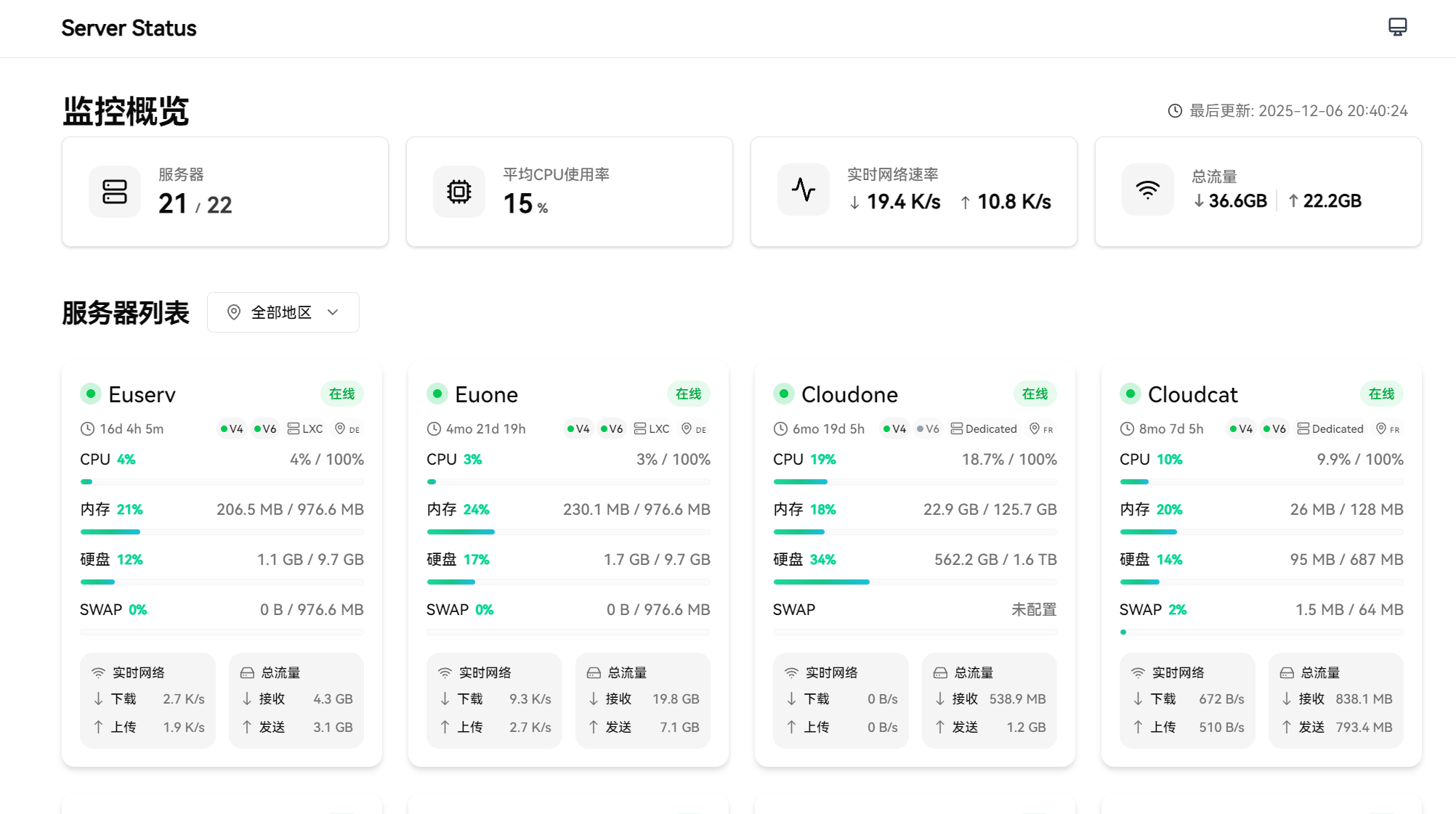Image resolution: width=1456 pixels, height=814 pixels.
Task: Open the 全部地区 region dropdown
Action: pyautogui.click(x=283, y=312)
